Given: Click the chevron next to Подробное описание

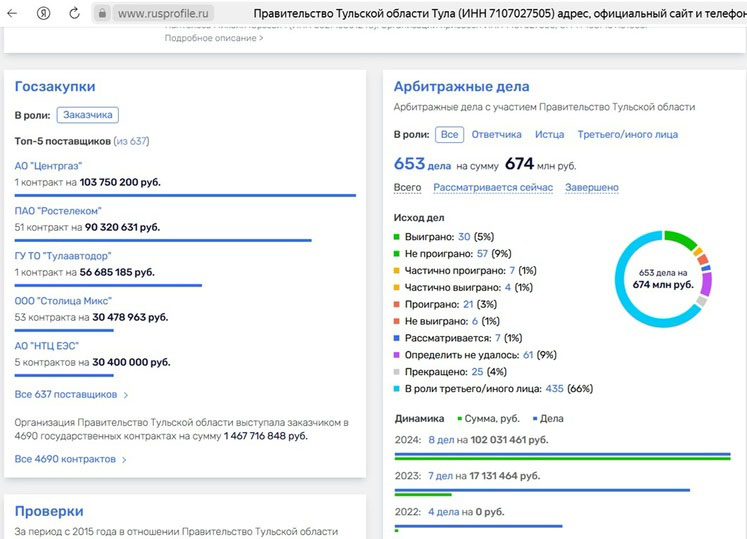Looking at the screenshot, I should tap(261, 38).
